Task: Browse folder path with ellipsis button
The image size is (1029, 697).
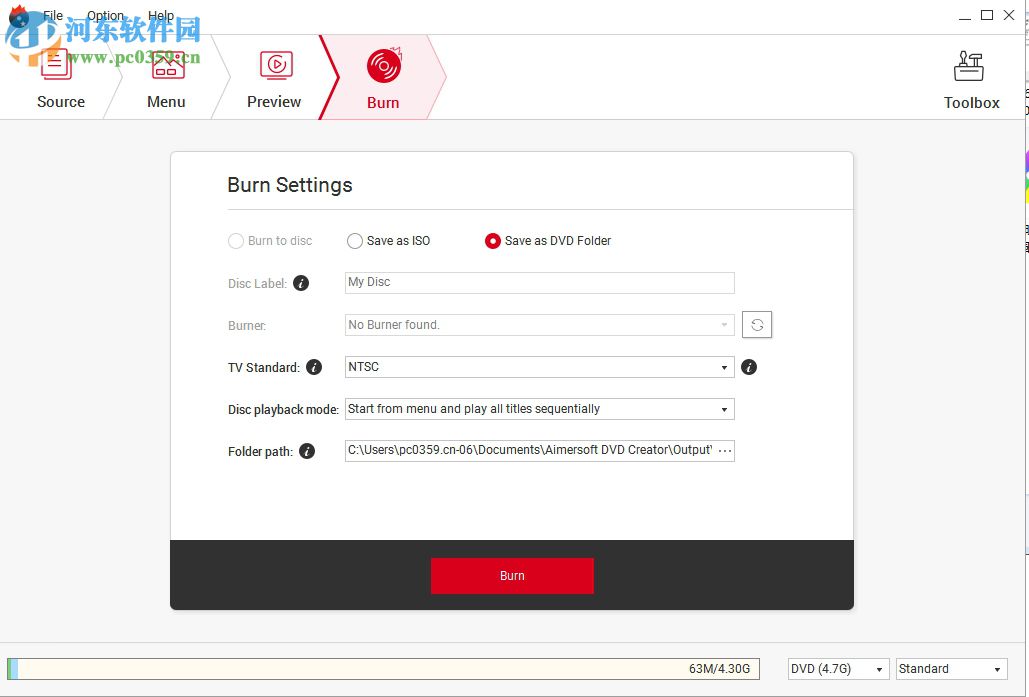Action: [x=724, y=451]
